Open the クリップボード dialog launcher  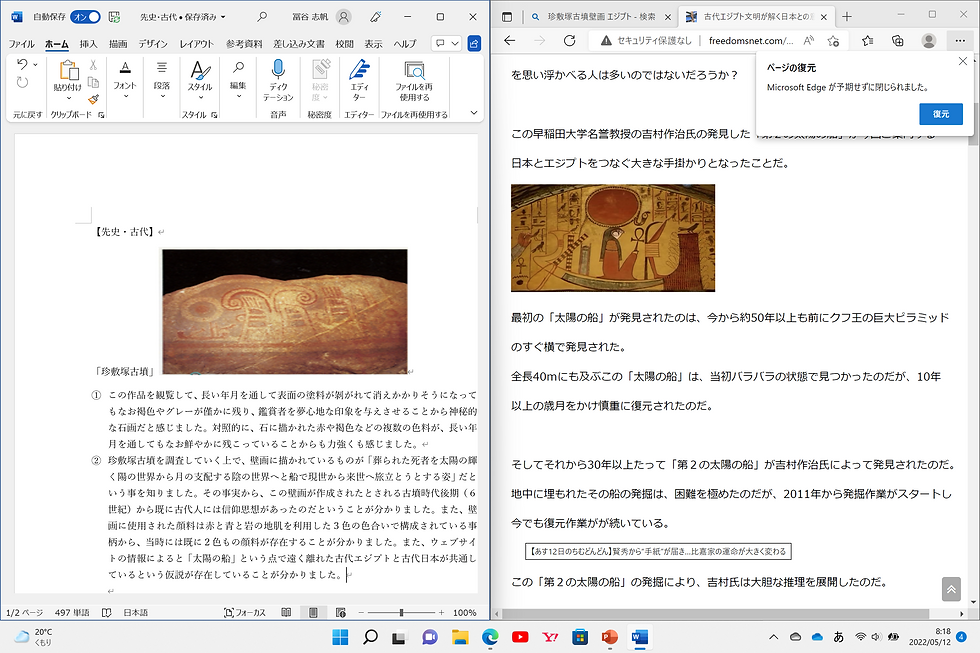(x=101, y=115)
